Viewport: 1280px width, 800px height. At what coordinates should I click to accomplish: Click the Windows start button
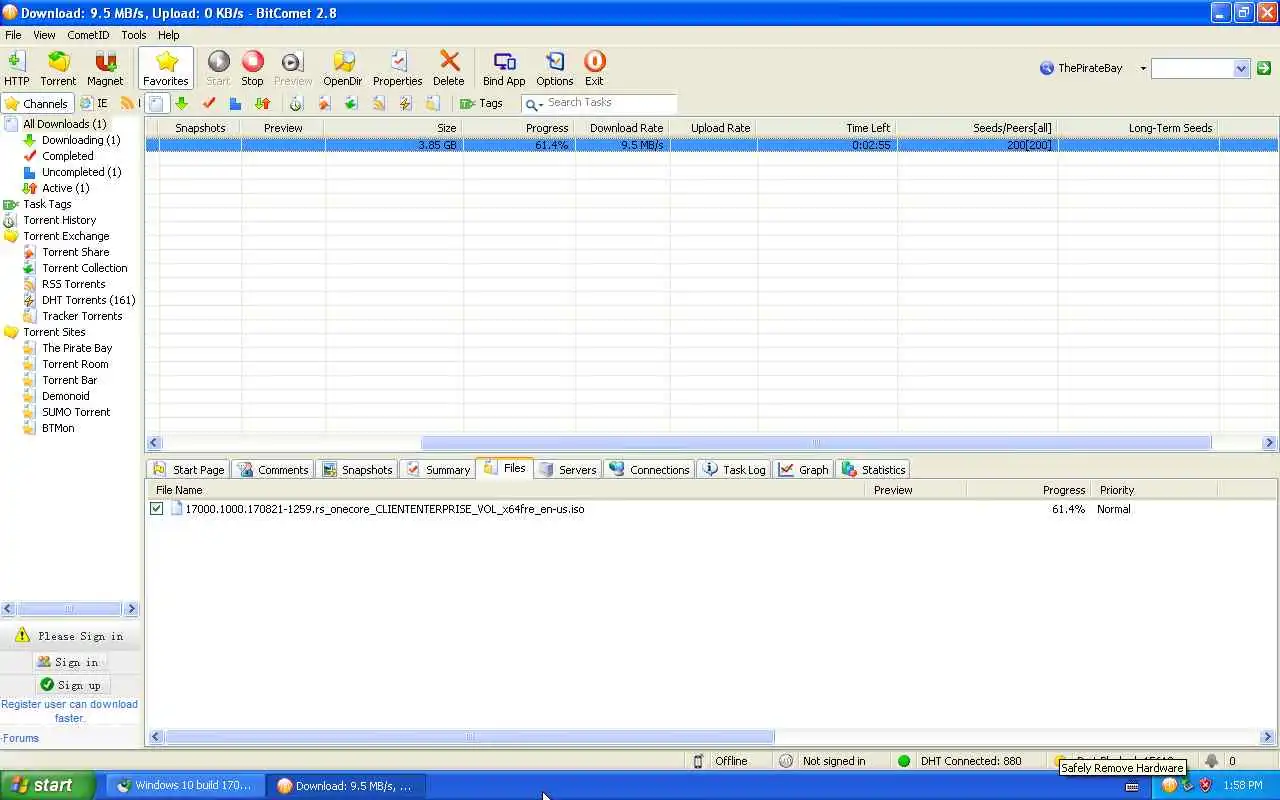tap(47, 786)
